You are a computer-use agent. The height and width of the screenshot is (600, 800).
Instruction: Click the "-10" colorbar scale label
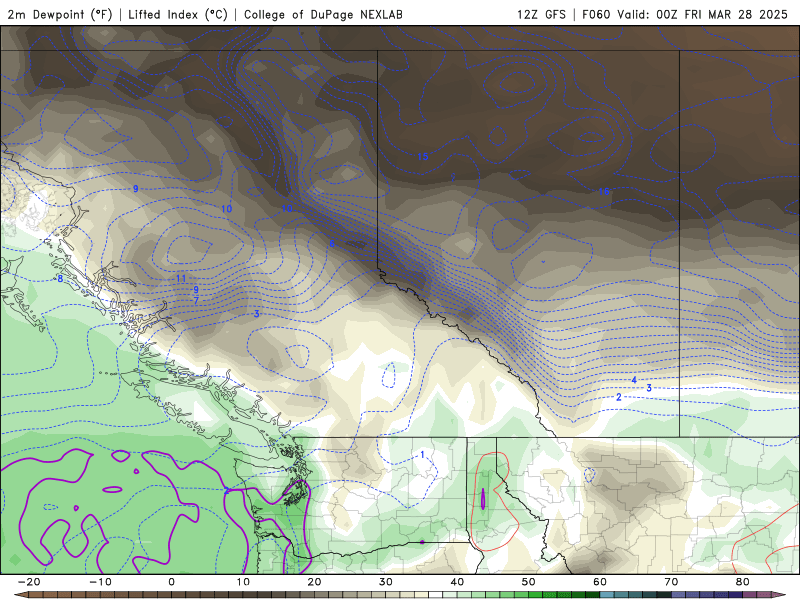click(x=101, y=582)
